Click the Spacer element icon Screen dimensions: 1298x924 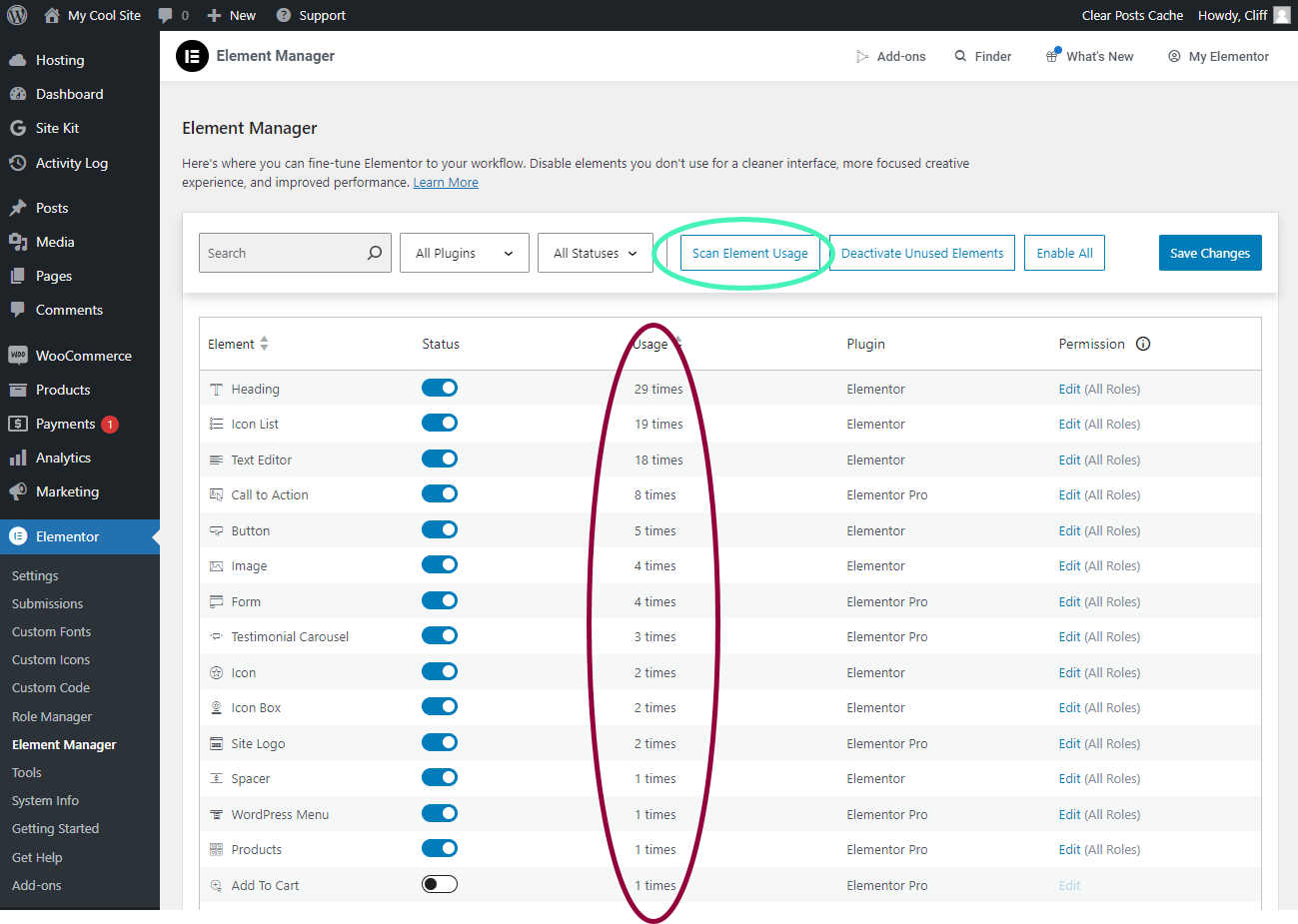(x=216, y=779)
